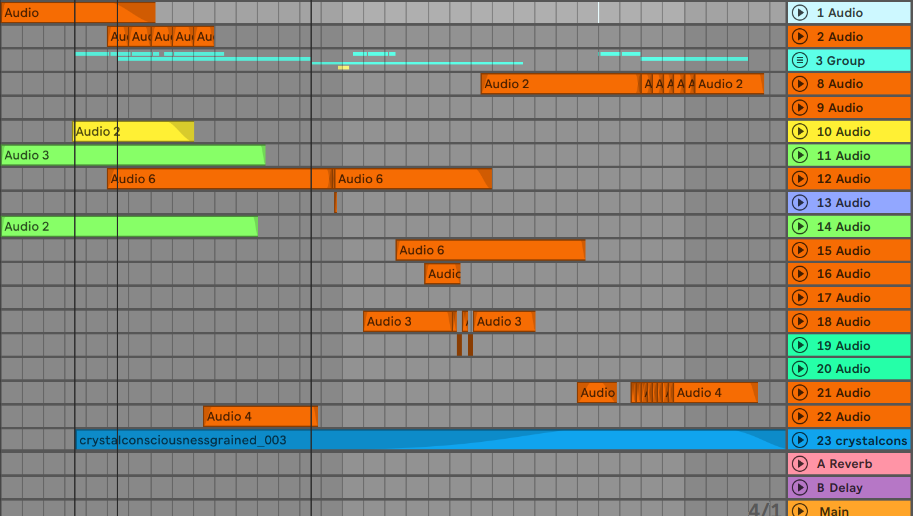Select the Main track header name
Screen dimensions: 913x516
pos(834,511)
